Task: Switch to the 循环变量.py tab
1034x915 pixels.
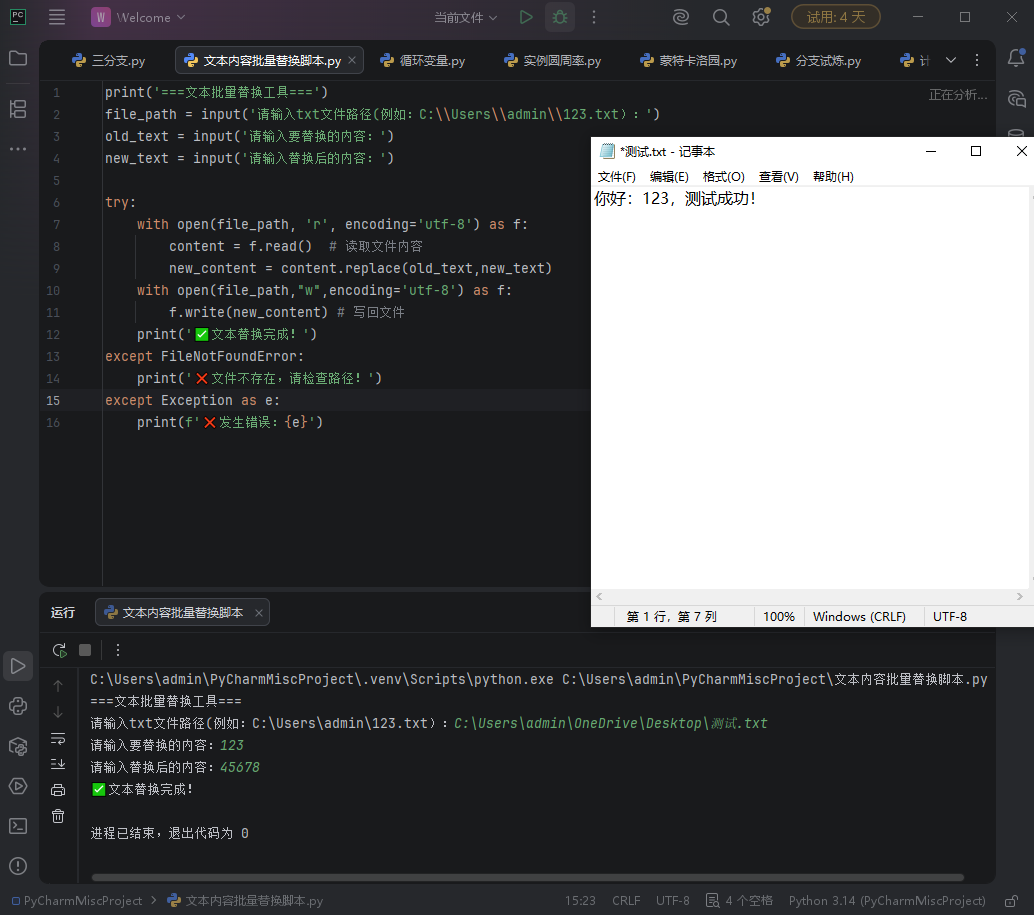Action: click(423, 61)
